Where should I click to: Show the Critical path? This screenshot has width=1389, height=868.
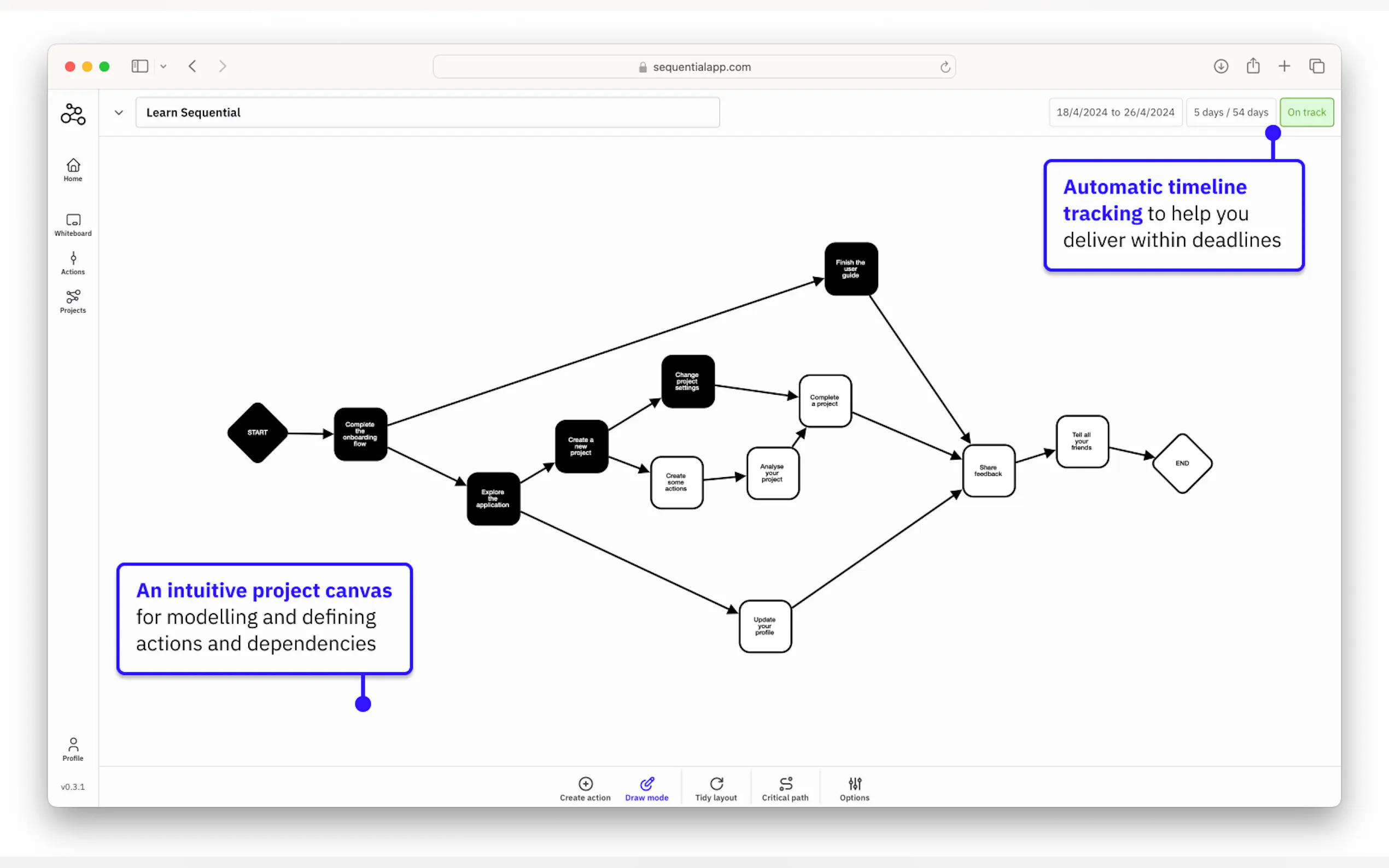[x=785, y=789]
